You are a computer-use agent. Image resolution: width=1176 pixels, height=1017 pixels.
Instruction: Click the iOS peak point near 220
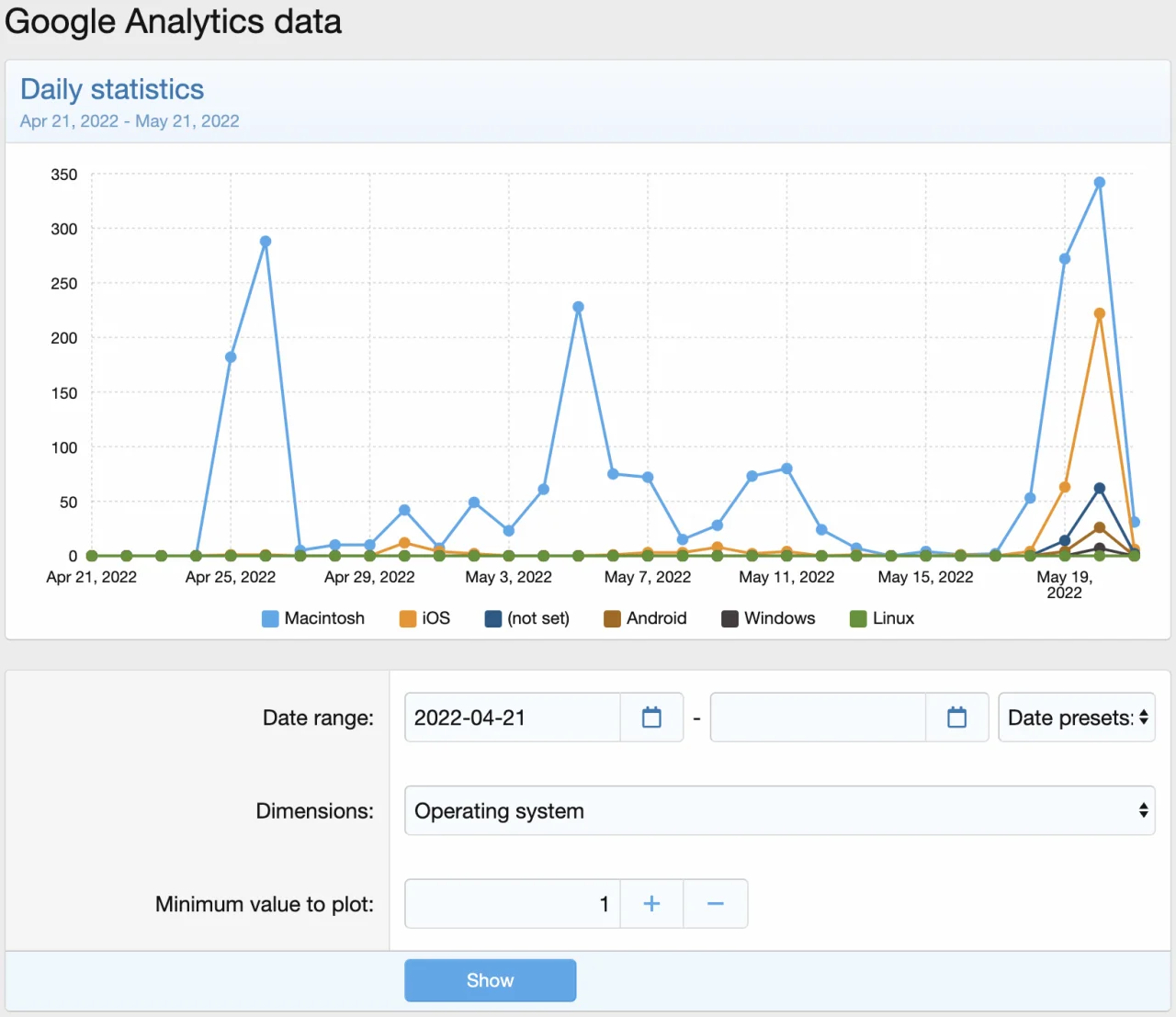(1099, 314)
